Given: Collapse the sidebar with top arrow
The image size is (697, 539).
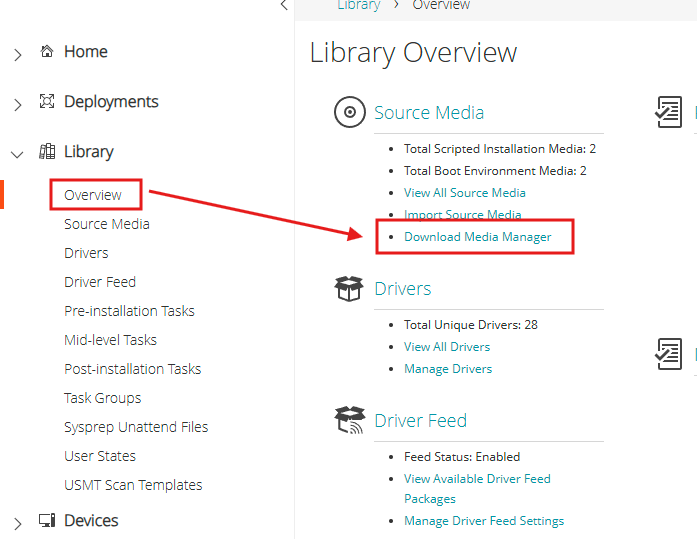Looking at the screenshot, I should pos(284,5).
